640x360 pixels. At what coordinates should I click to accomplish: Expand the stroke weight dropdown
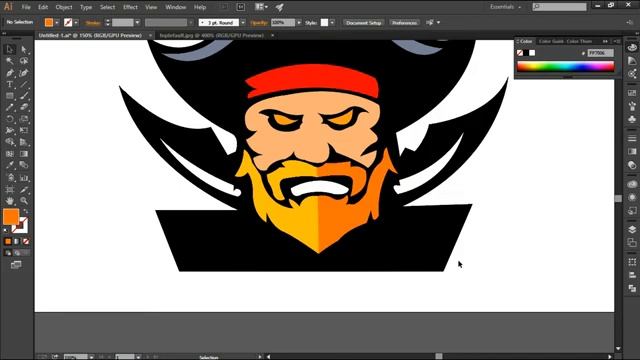[137, 23]
